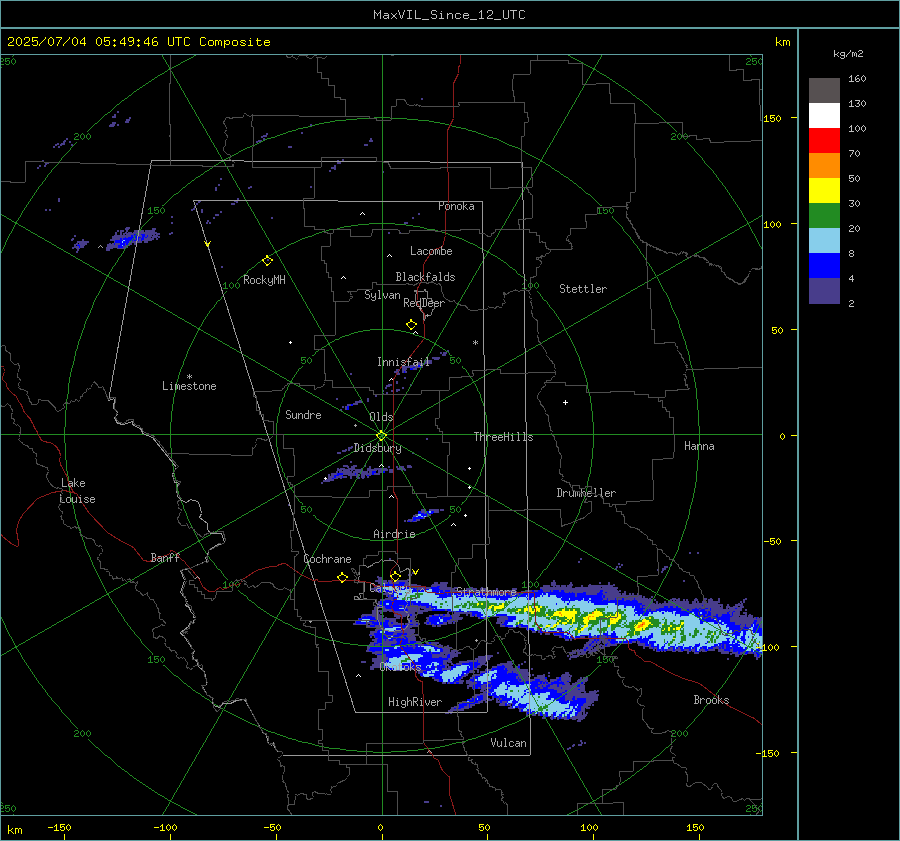This screenshot has height=841, width=900.
Task: Click the orange legend color swatch
Action: 824,165
